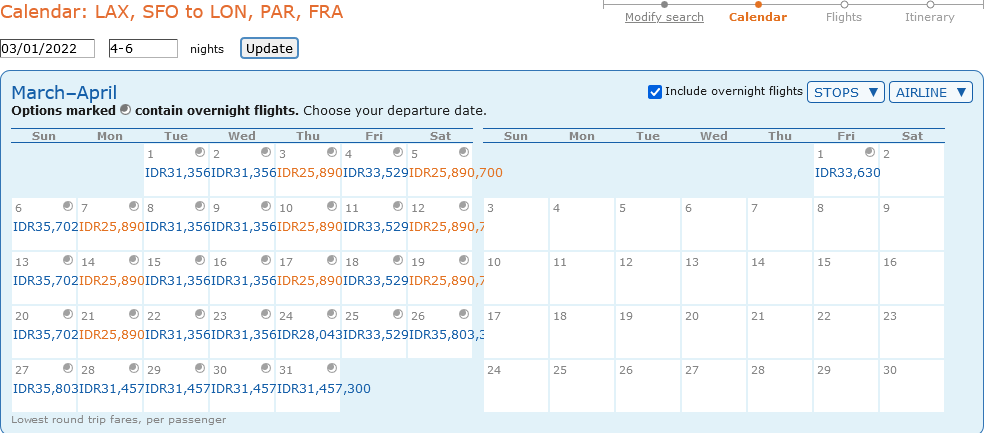Open the AIRLINE filter dropdown

tap(931, 92)
